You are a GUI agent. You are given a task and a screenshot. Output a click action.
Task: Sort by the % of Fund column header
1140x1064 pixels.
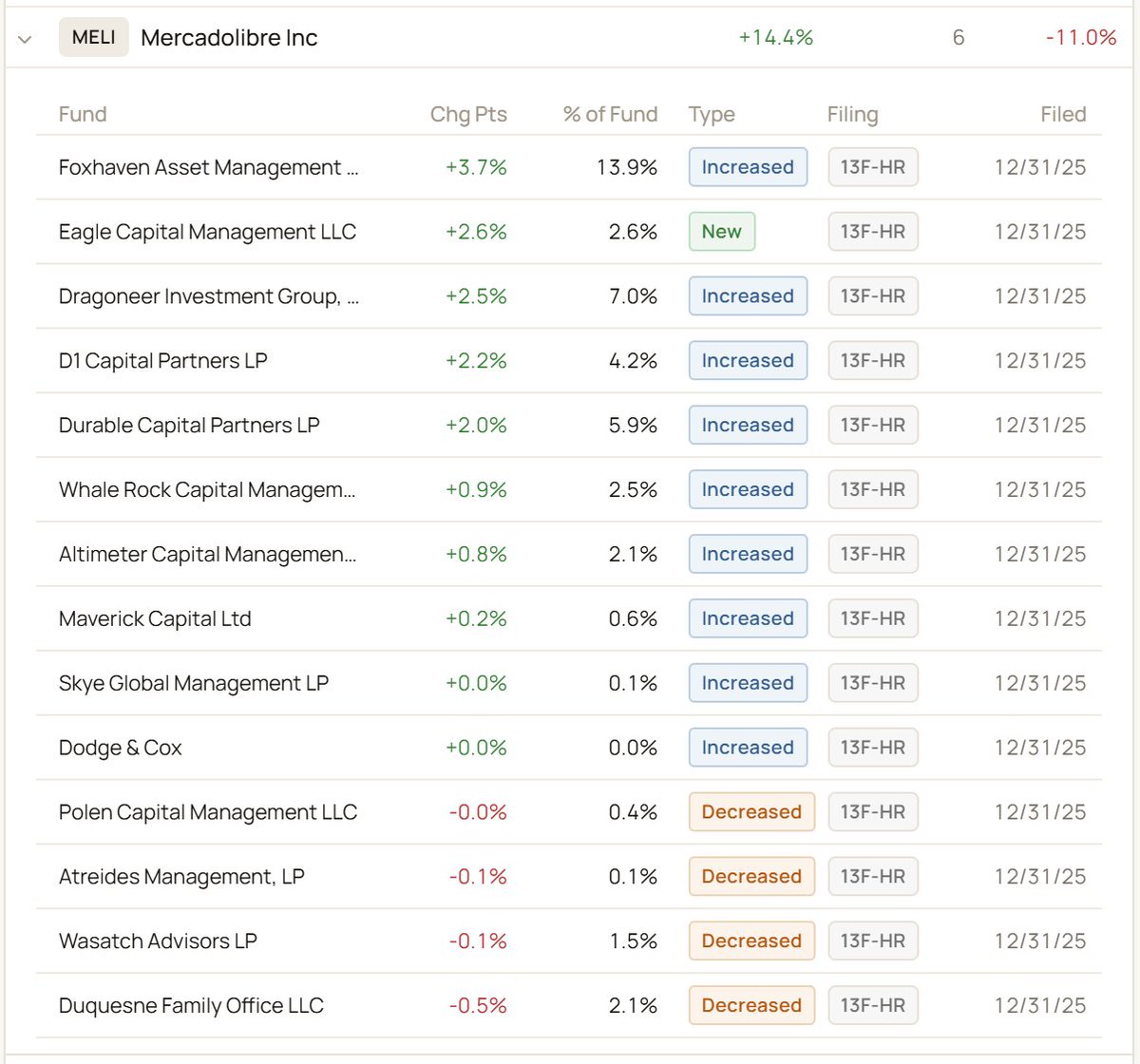[610, 114]
